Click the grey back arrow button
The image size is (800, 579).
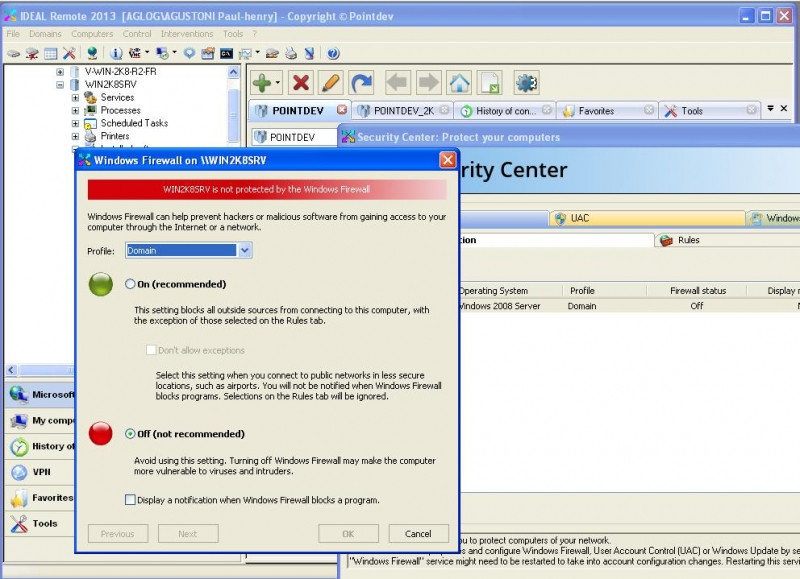click(x=397, y=83)
